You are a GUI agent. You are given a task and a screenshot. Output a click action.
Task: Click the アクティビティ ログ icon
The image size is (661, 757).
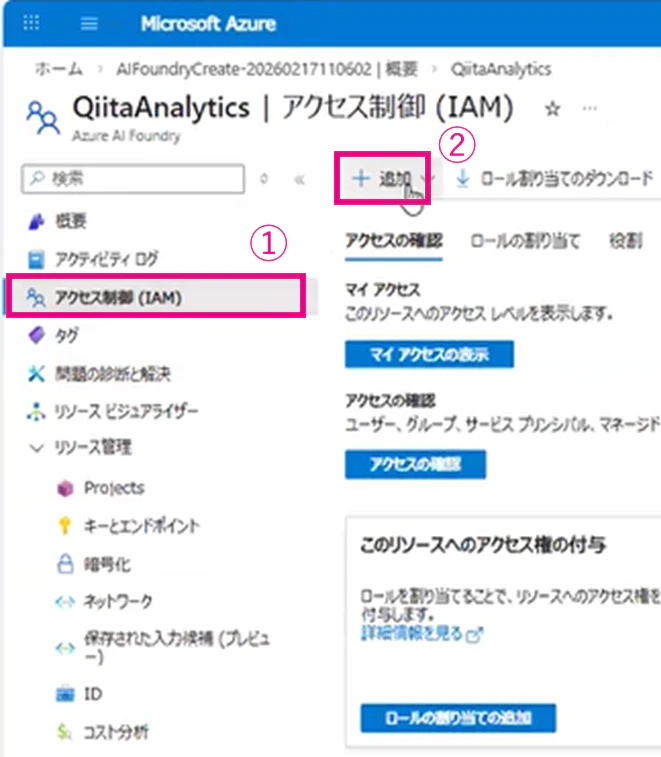(36, 259)
